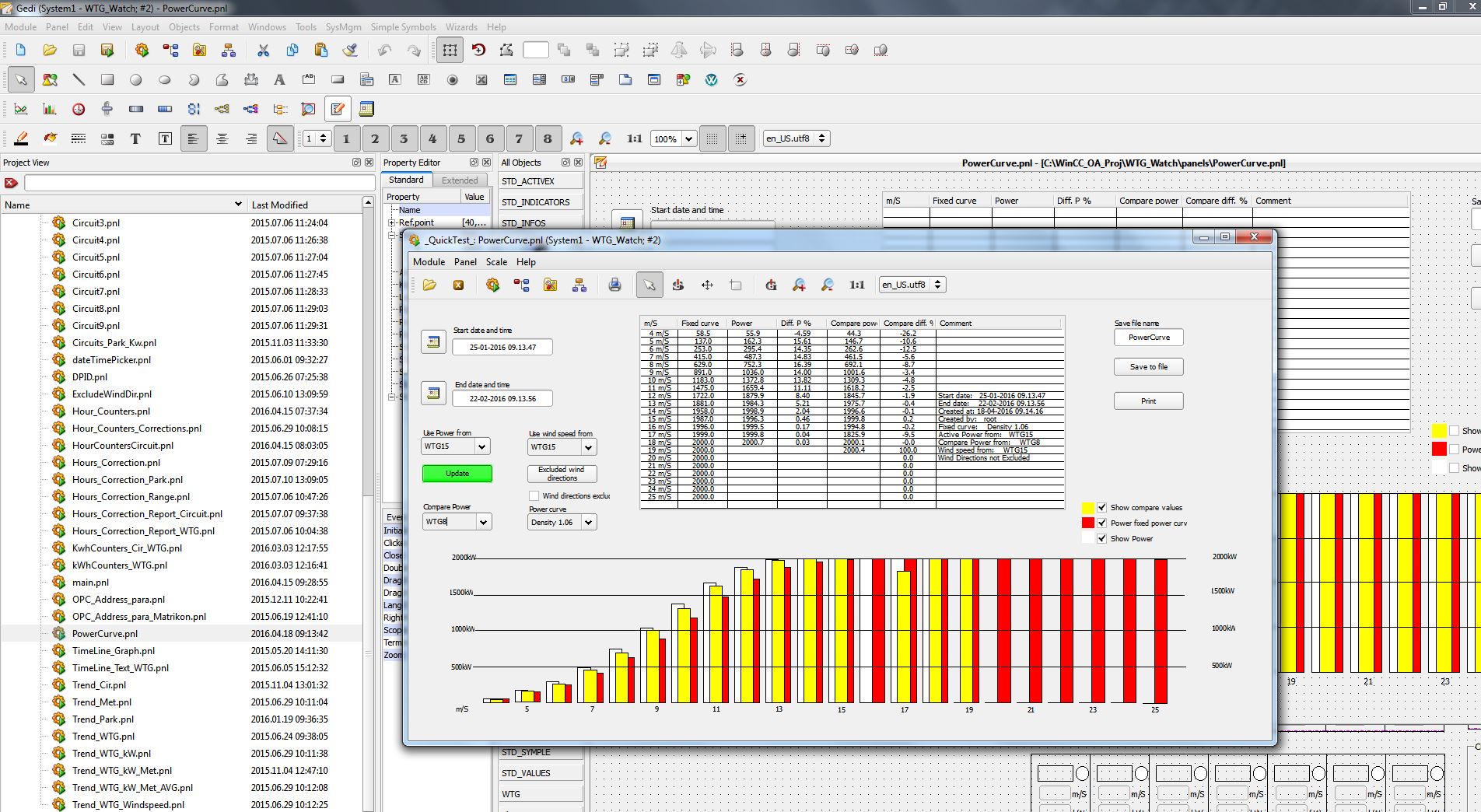Select the Clock object tool

(79, 109)
